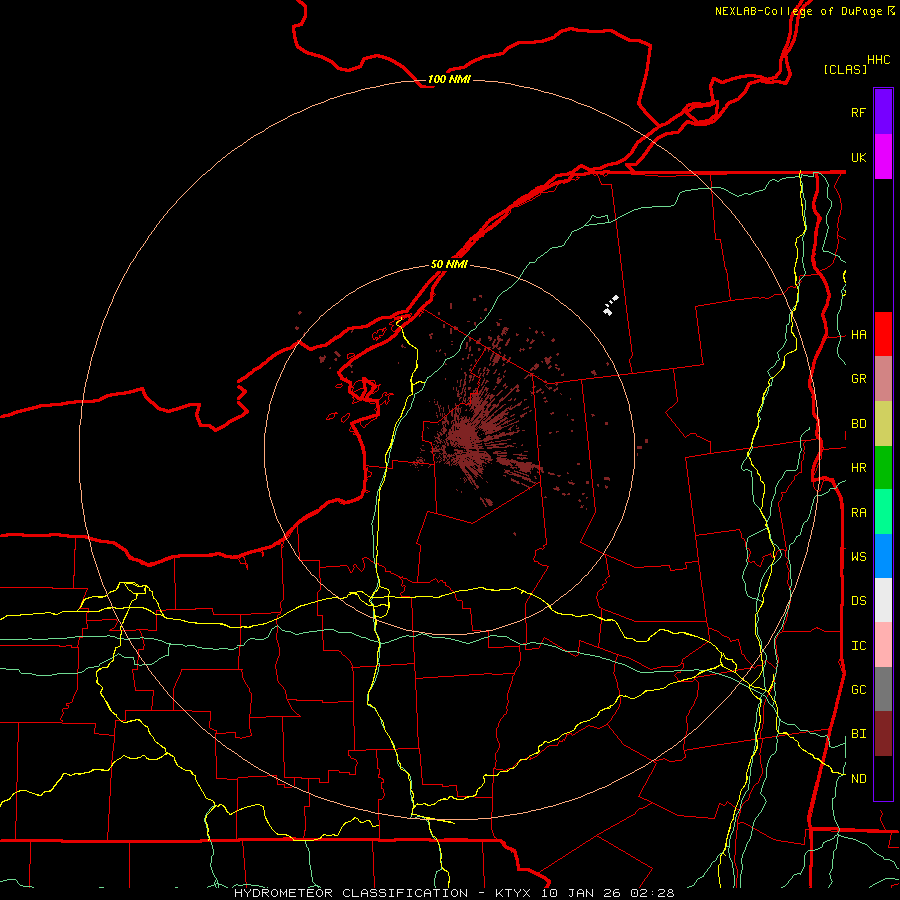Select the GR salmon legend swatch
900x900 pixels.
point(883,379)
